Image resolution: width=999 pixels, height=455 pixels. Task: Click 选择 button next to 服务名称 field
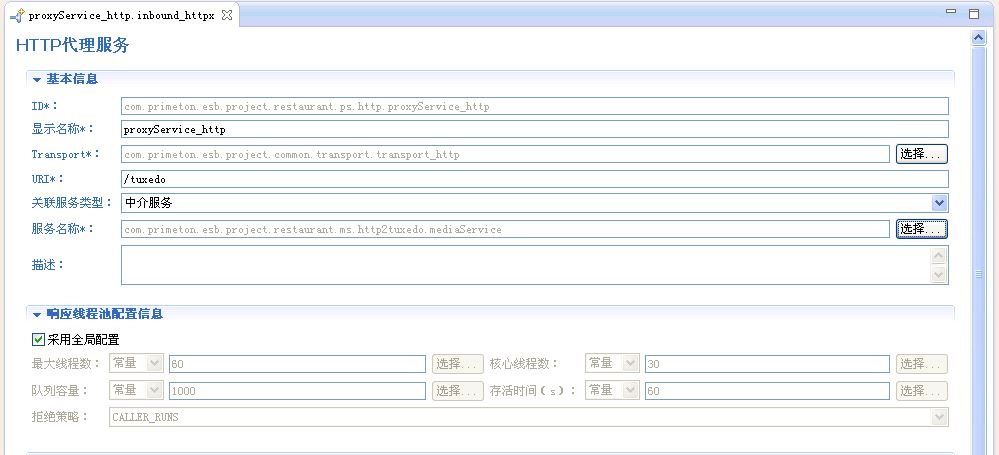920,229
